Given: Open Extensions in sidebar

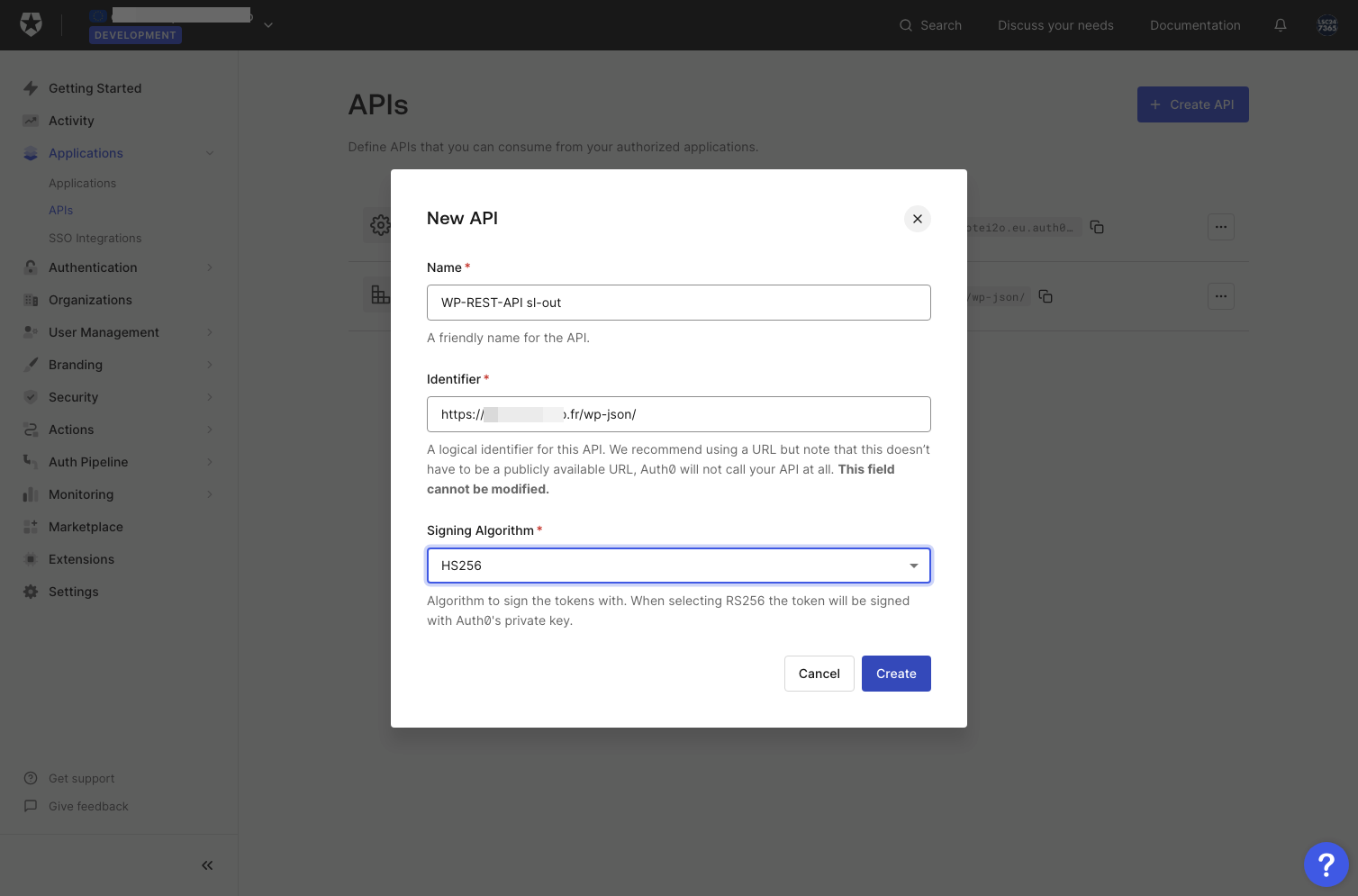Looking at the screenshot, I should tap(81, 559).
